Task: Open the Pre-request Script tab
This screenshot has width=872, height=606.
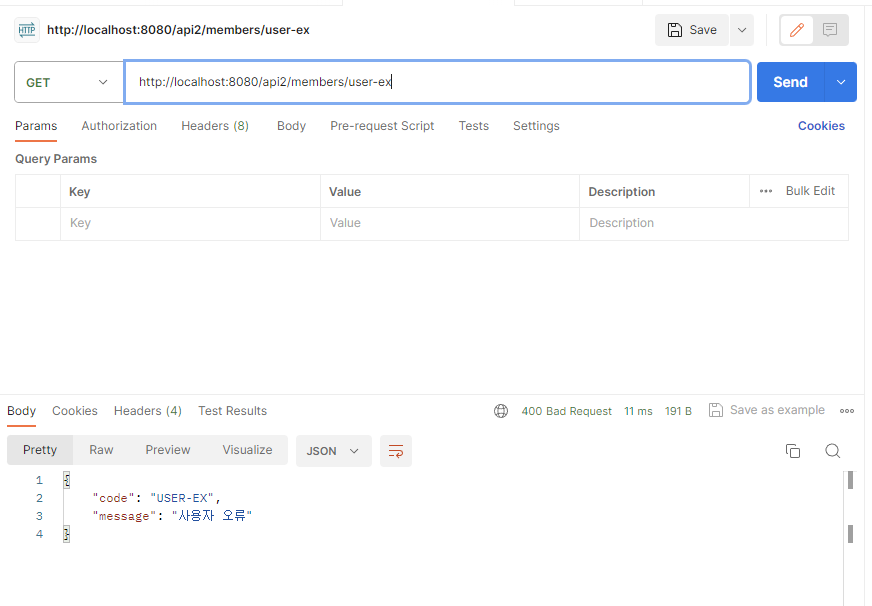Action: coord(382,126)
